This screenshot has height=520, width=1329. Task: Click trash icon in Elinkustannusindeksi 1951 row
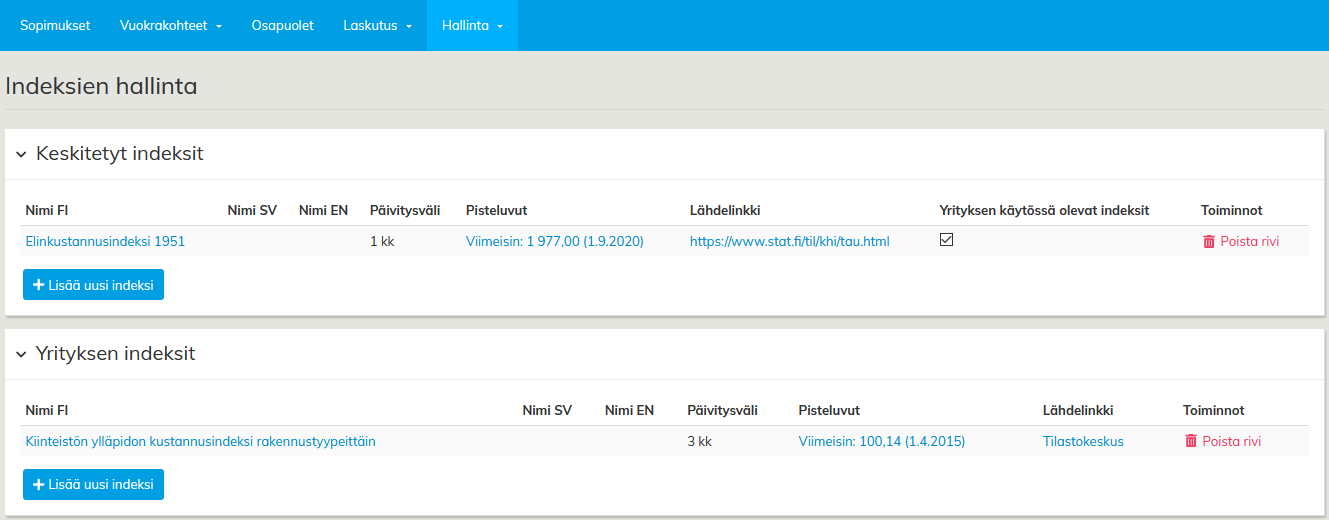click(x=1209, y=241)
